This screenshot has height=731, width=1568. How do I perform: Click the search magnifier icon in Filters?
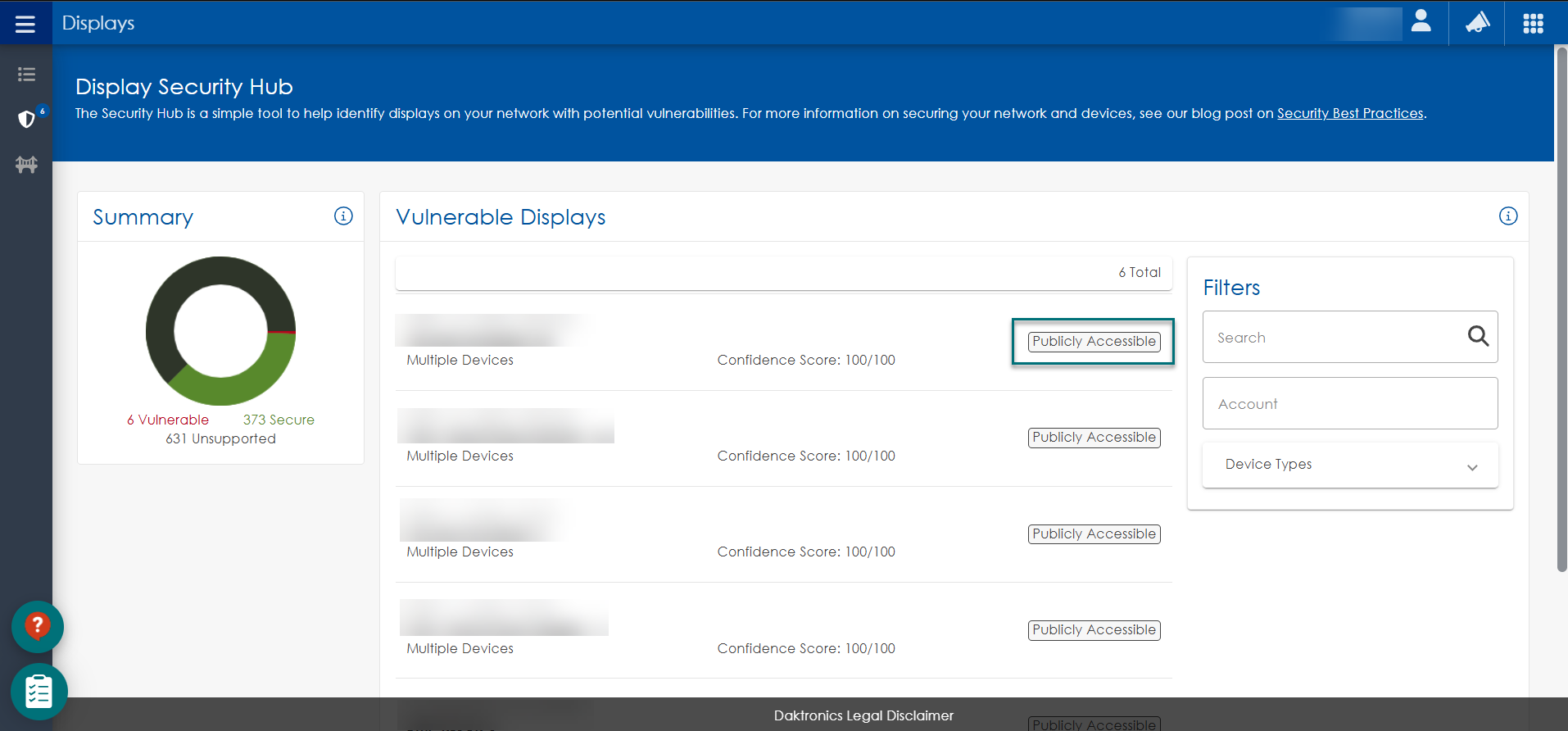click(1478, 336)
